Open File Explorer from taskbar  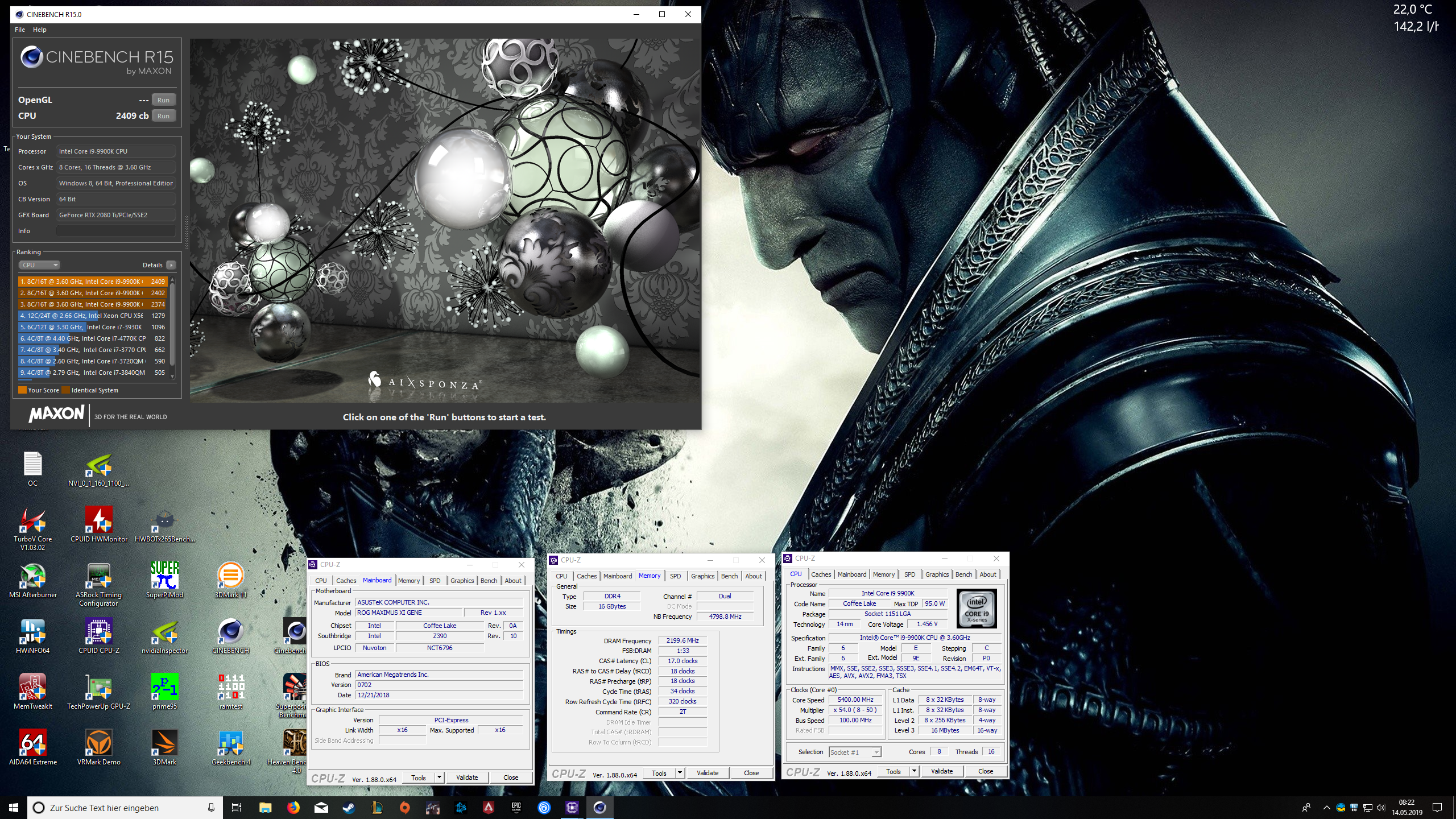265,807
